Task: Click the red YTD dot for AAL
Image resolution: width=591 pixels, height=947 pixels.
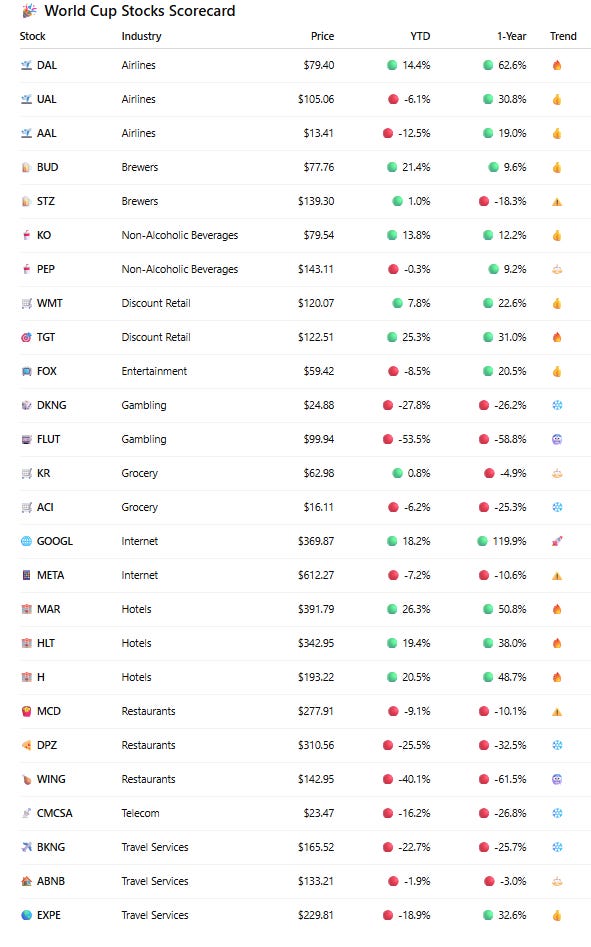Action: [388, 133]
